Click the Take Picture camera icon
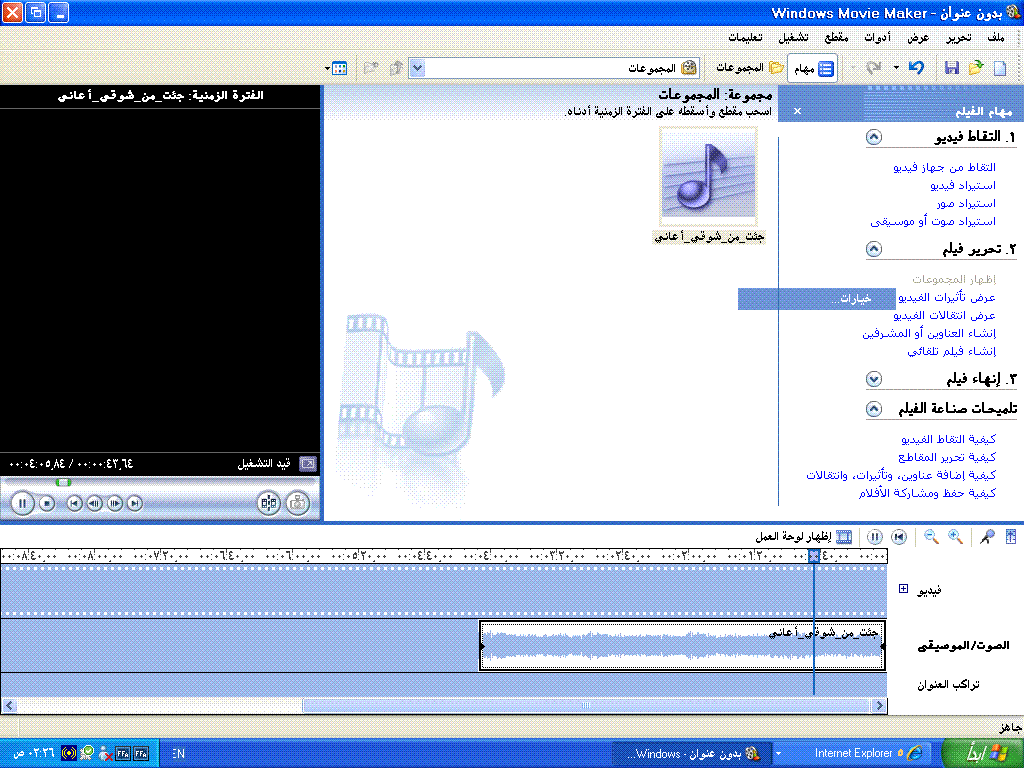 [x=297, y=503]
